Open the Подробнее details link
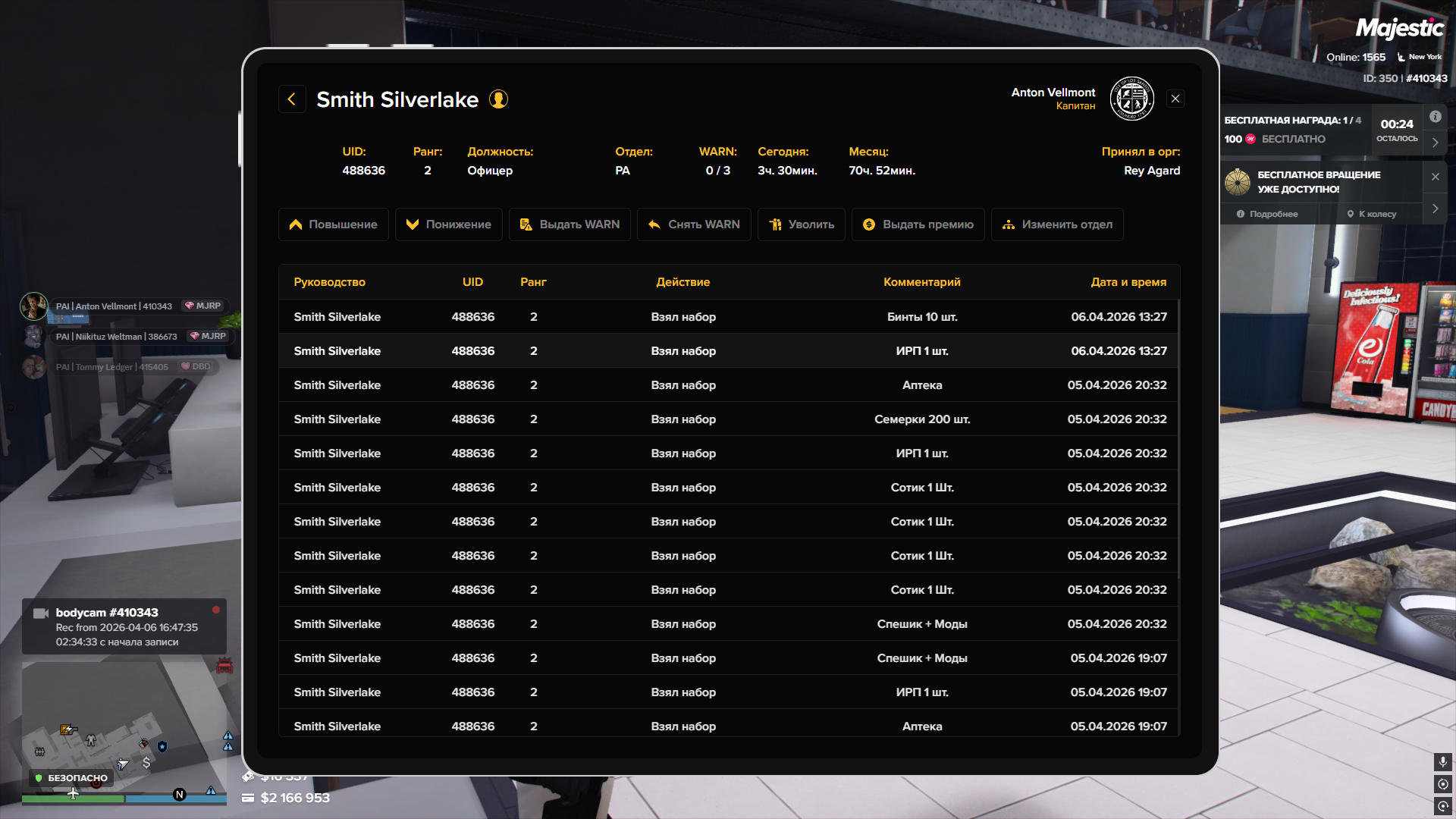 click(1267, 214)
